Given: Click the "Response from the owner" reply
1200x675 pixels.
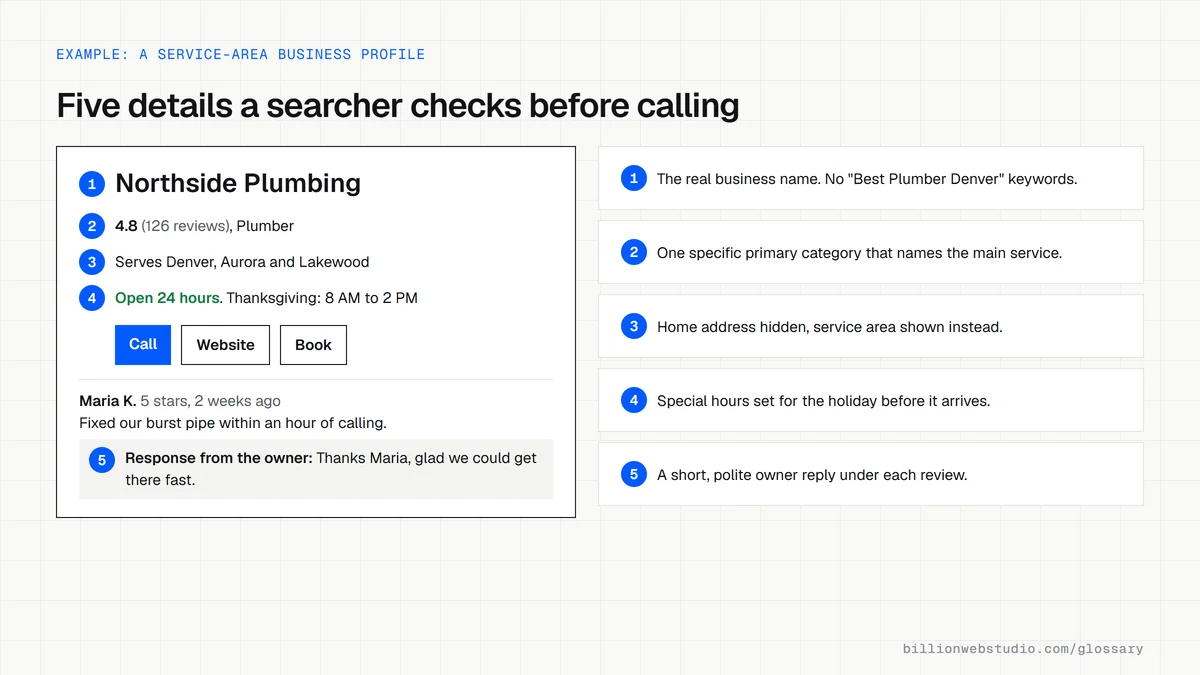Looking at the screenshot, I should coord(316,469).
